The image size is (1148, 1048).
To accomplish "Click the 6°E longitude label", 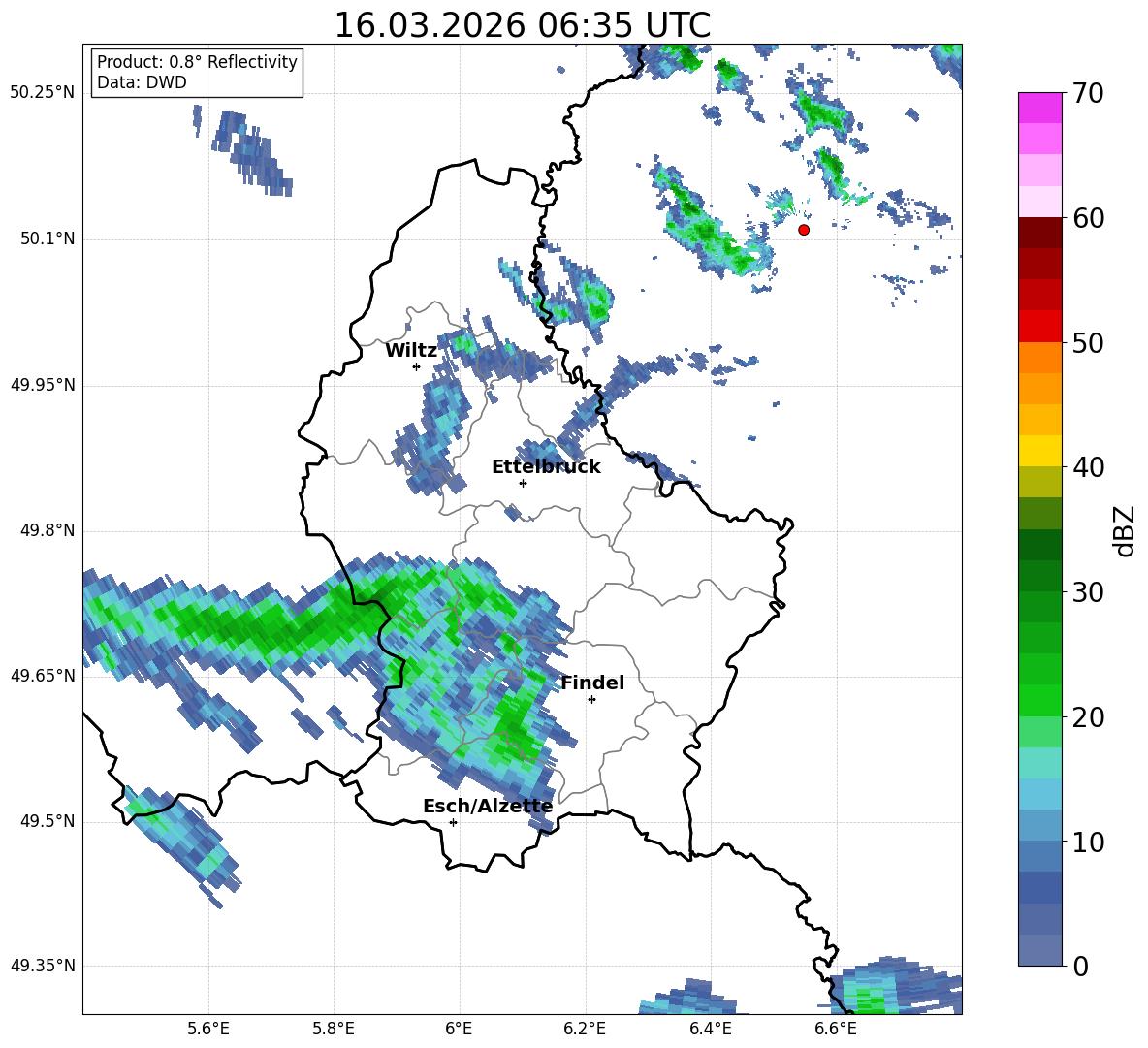I will pos(459,1029).
